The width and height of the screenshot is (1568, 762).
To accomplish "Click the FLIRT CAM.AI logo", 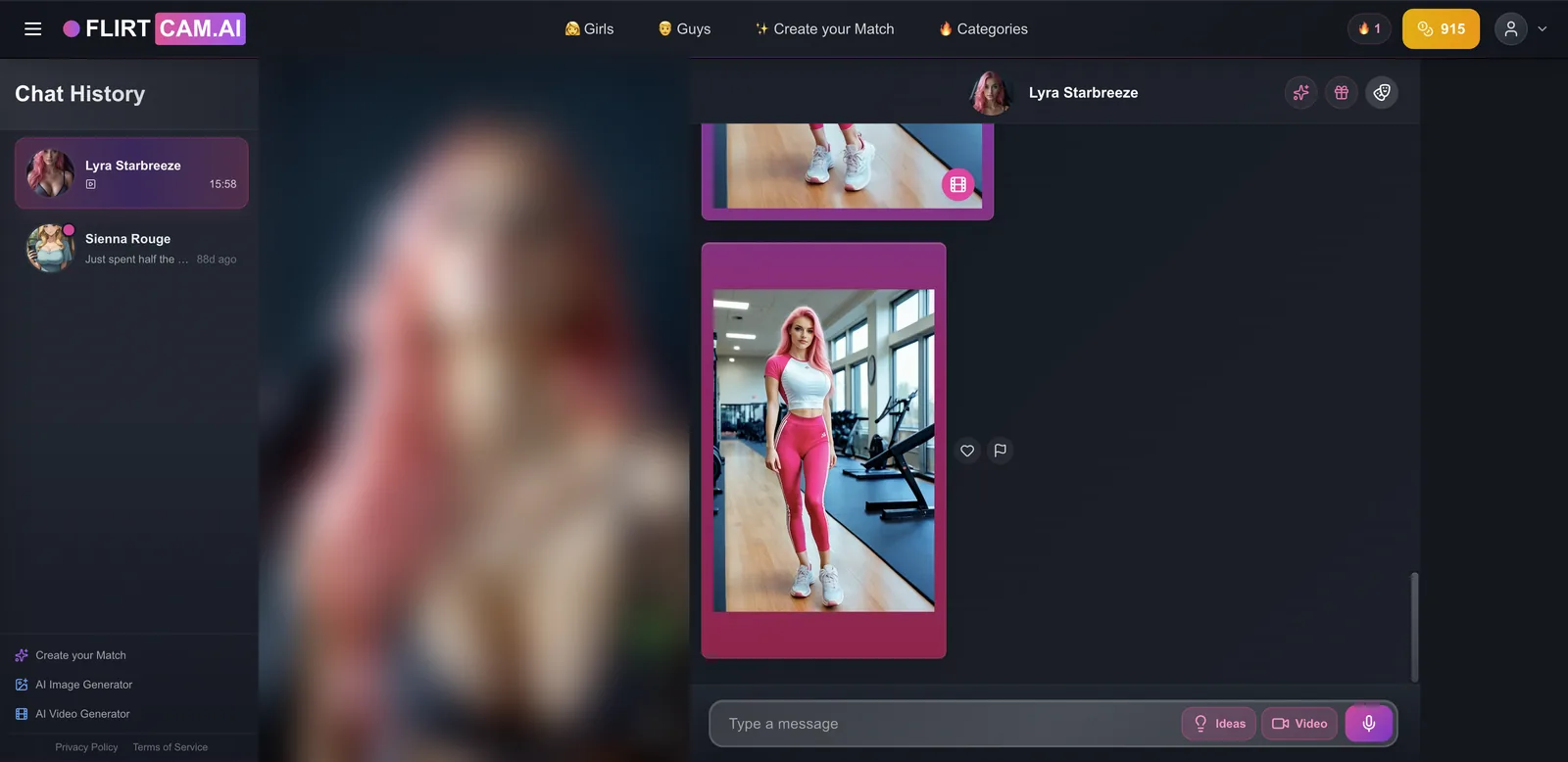I will pyautogui.click(x=154, y=28).
